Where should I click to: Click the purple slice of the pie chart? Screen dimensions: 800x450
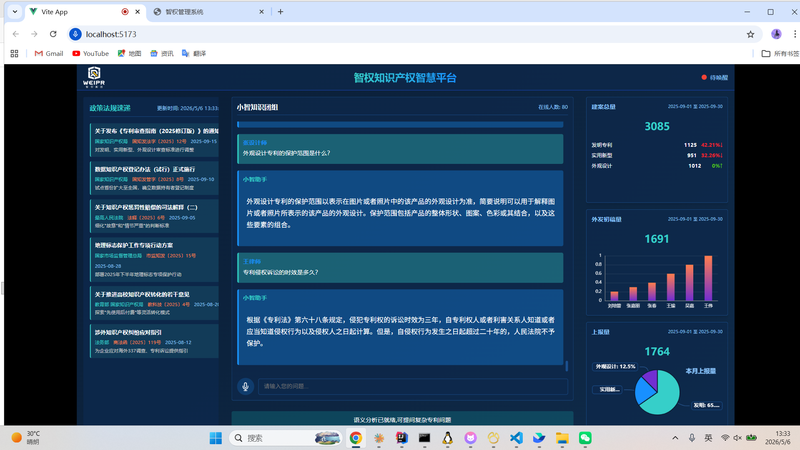pyautogui.click(x=651, y=378)
